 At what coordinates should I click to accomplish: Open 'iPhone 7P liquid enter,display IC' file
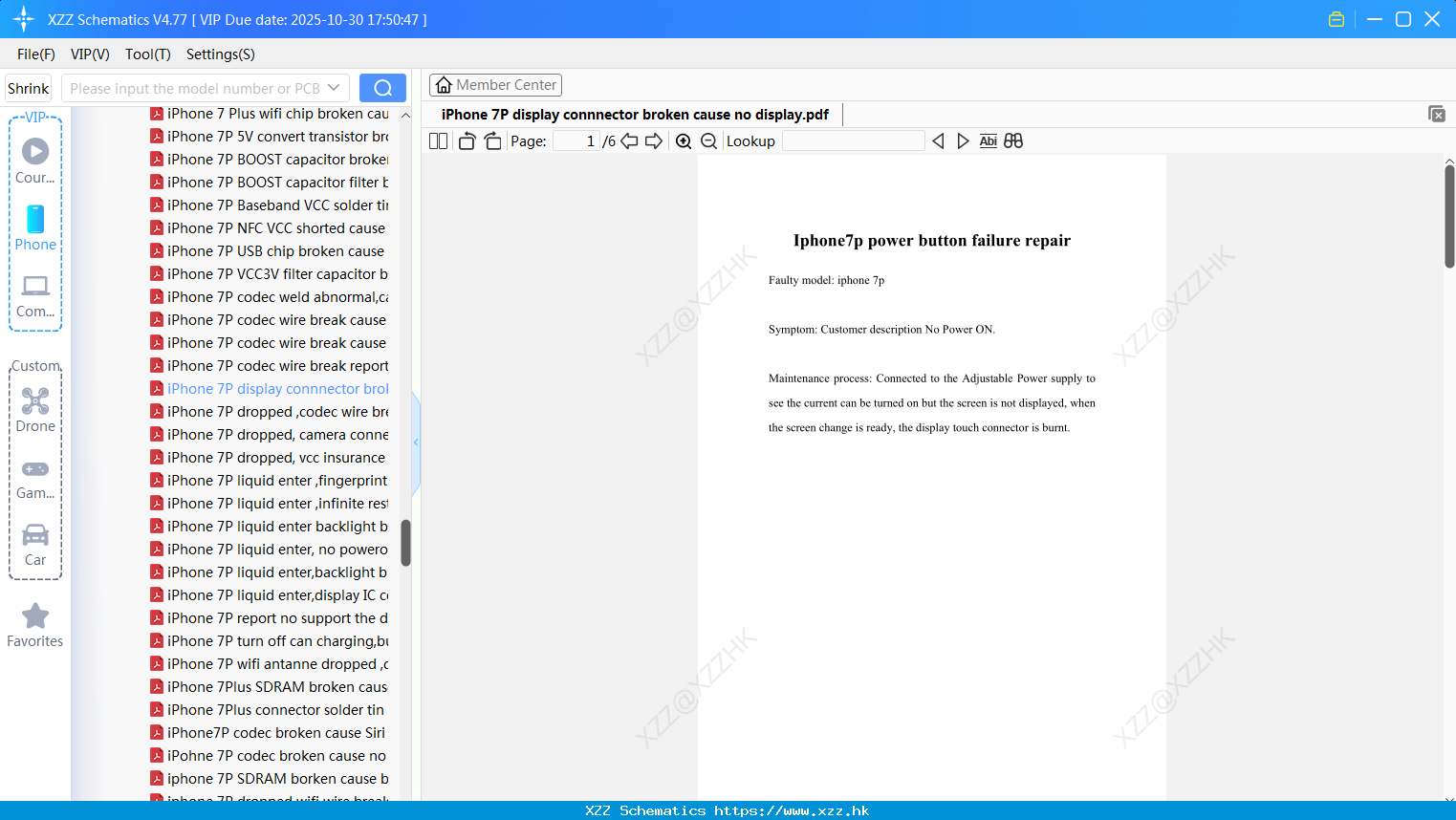point(270,595)
